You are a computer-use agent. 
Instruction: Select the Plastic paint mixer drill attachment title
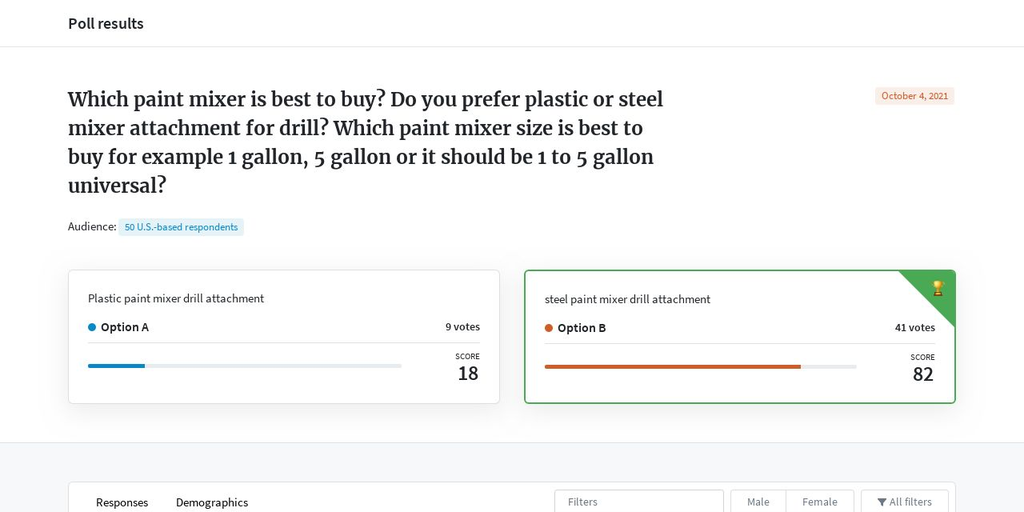[176, 298]
